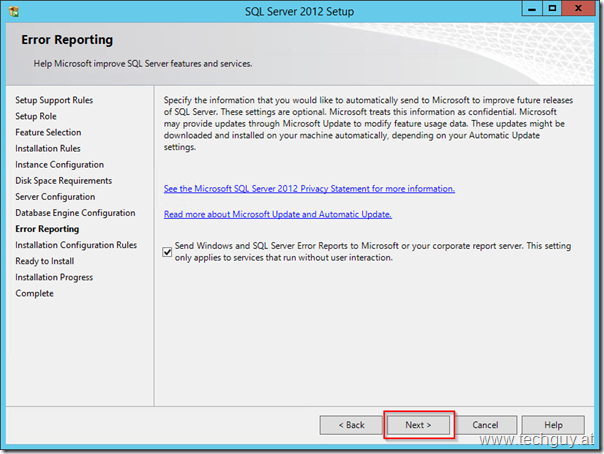This screenshot has height=454, width=604.
Task: Select the Ready to Install step
Action: (45, 261)
